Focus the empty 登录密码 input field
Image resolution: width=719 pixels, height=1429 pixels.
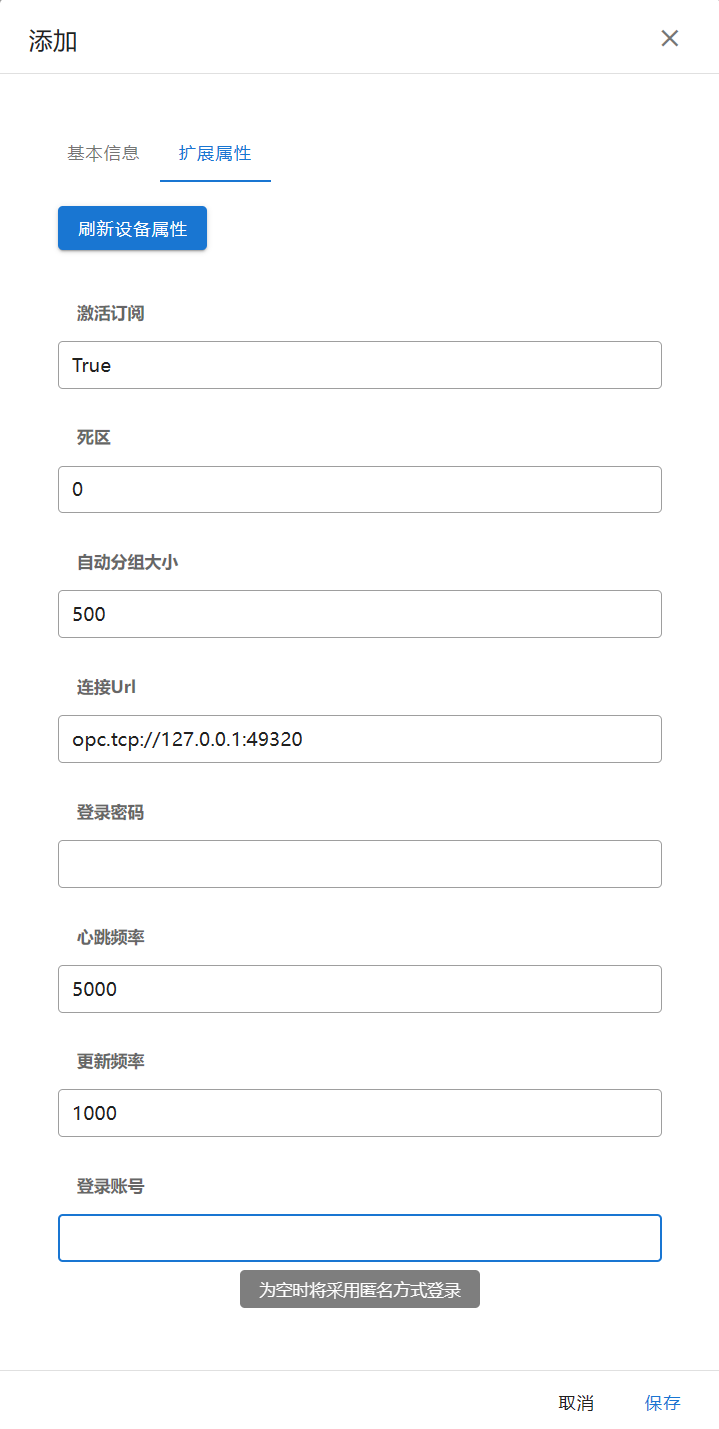[360, 864]
